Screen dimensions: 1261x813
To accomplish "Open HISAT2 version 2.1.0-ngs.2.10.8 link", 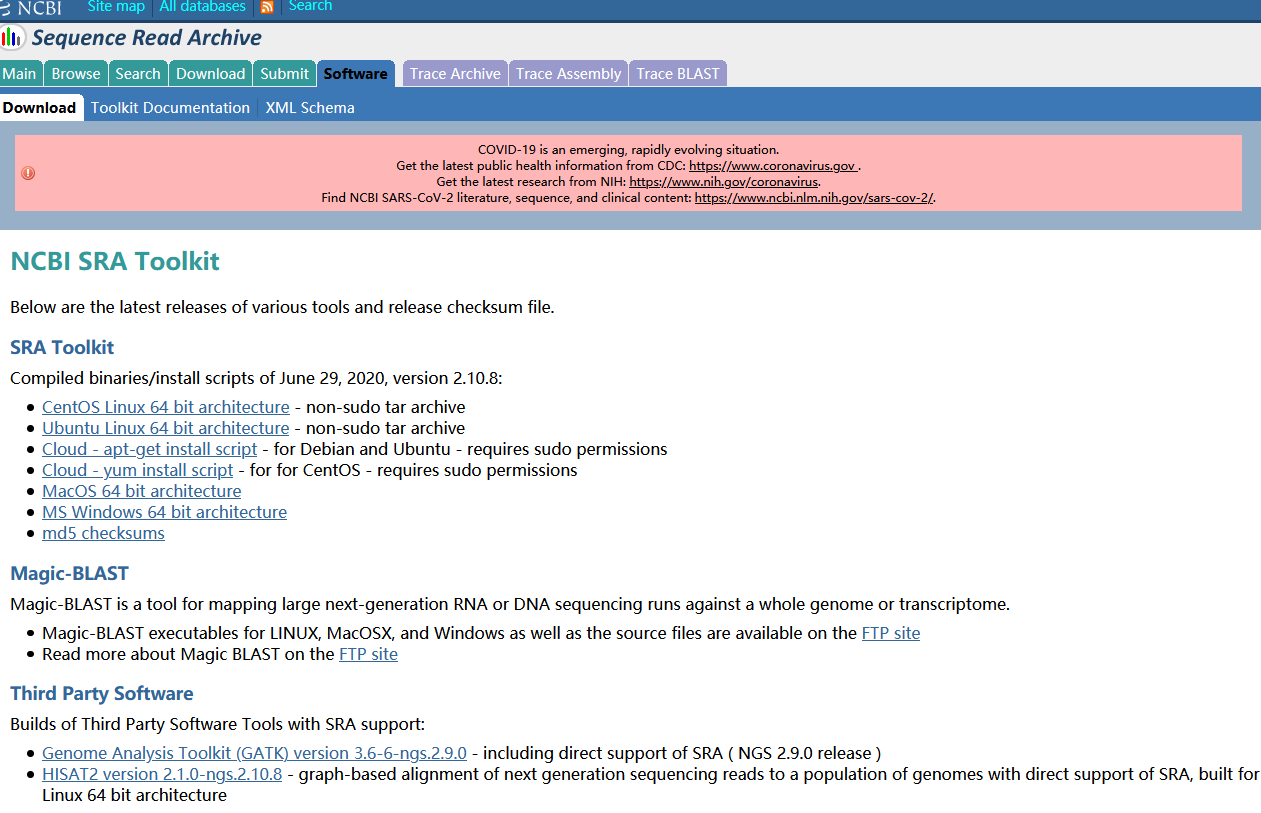I will [x=161, y=774].
